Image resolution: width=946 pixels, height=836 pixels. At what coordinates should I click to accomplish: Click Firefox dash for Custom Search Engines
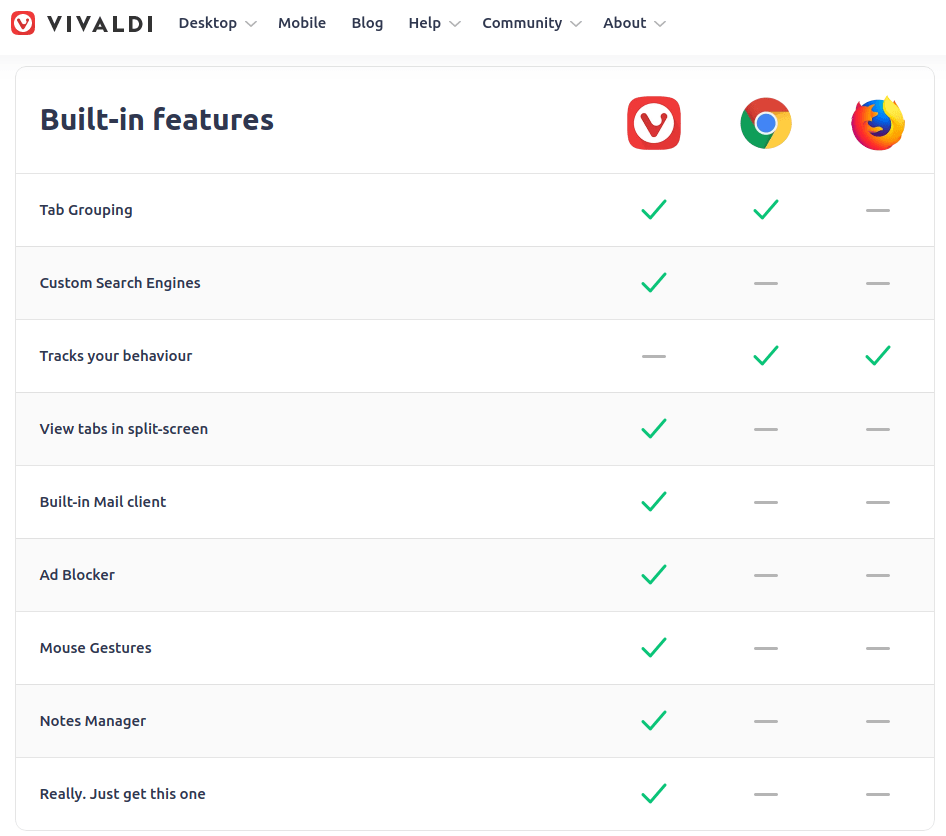pos(878,283)
